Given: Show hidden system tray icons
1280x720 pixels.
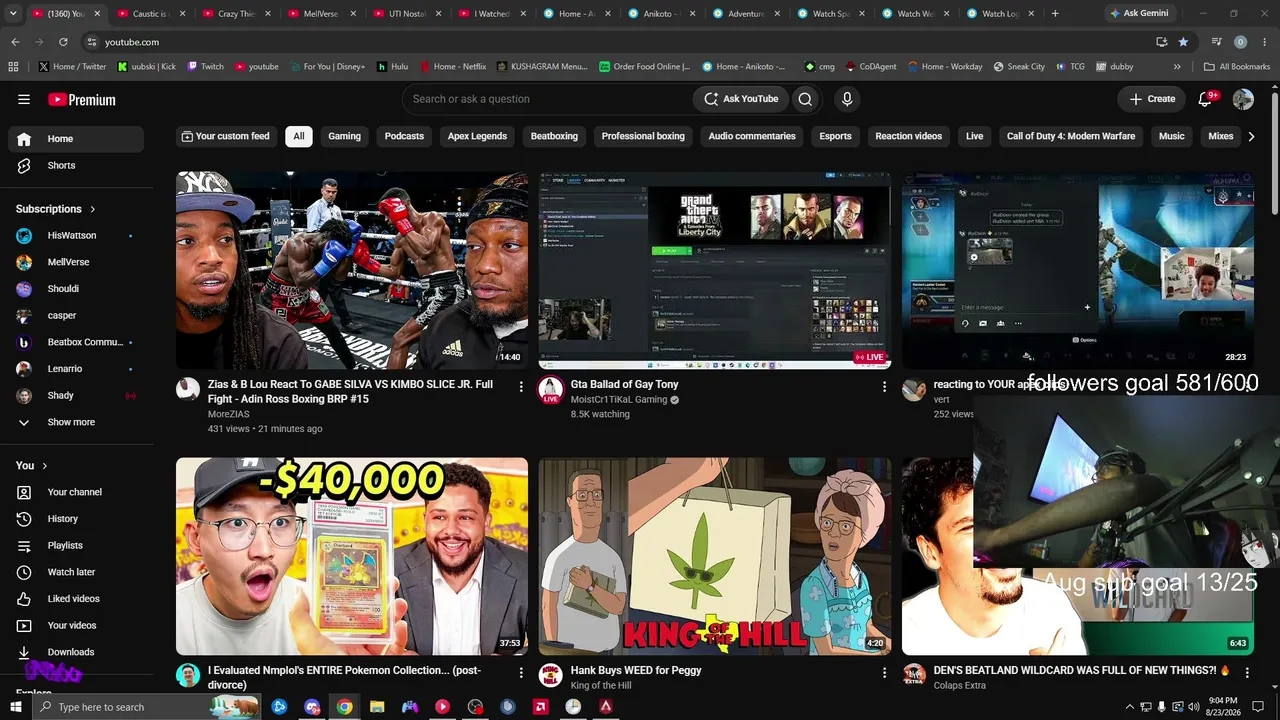Looking at the screenshot, I should click(x=1130, y=707).
